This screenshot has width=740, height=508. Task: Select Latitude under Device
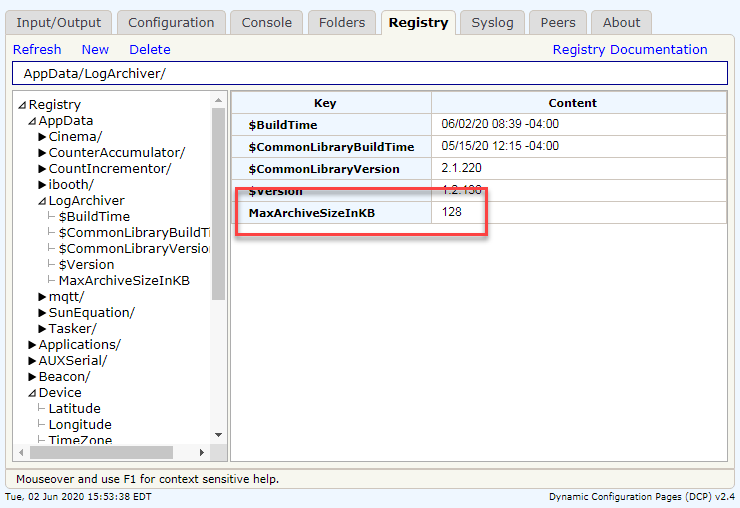click(75, 408)
